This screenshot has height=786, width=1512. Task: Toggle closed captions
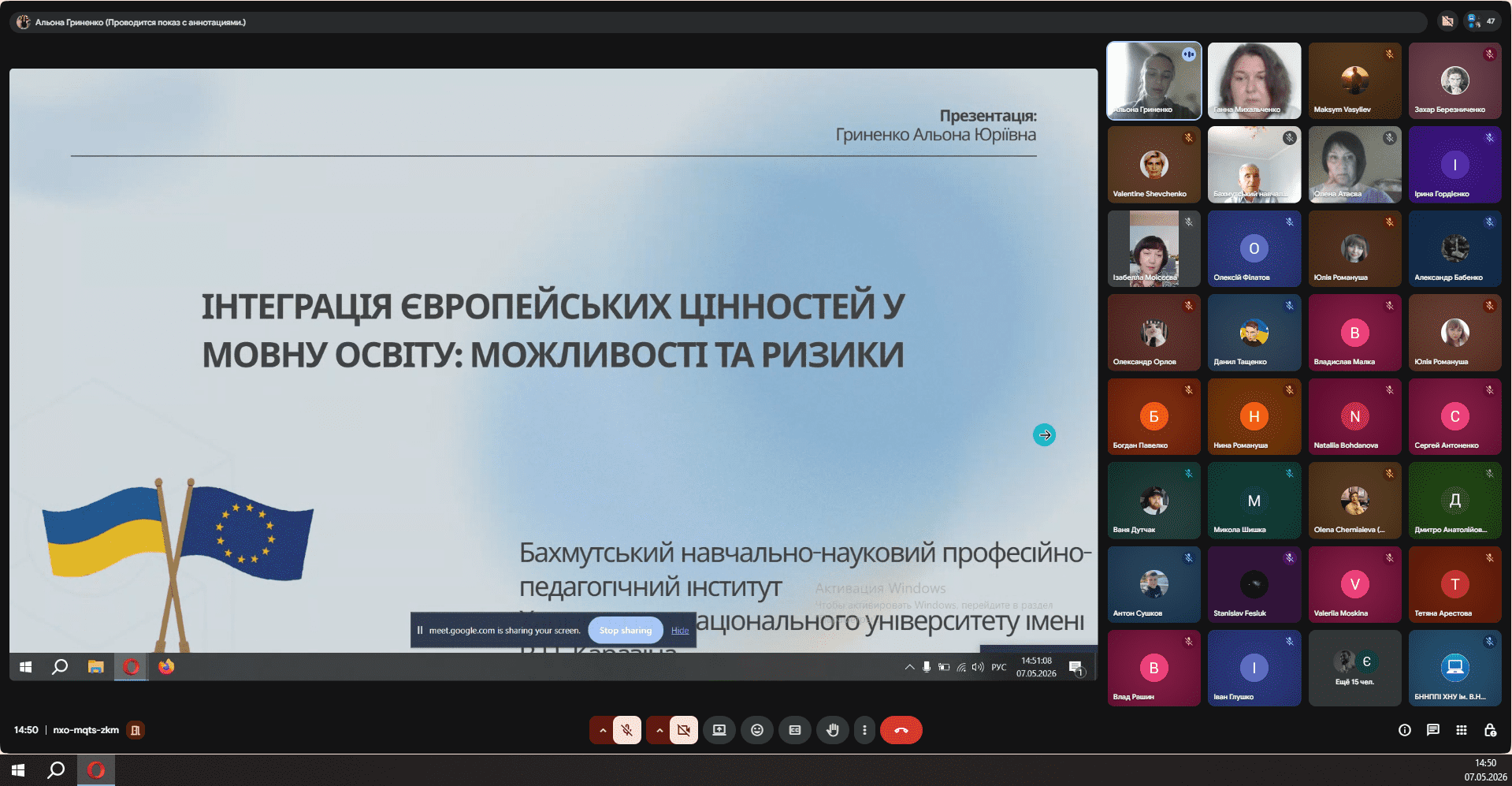pos(795,730)
